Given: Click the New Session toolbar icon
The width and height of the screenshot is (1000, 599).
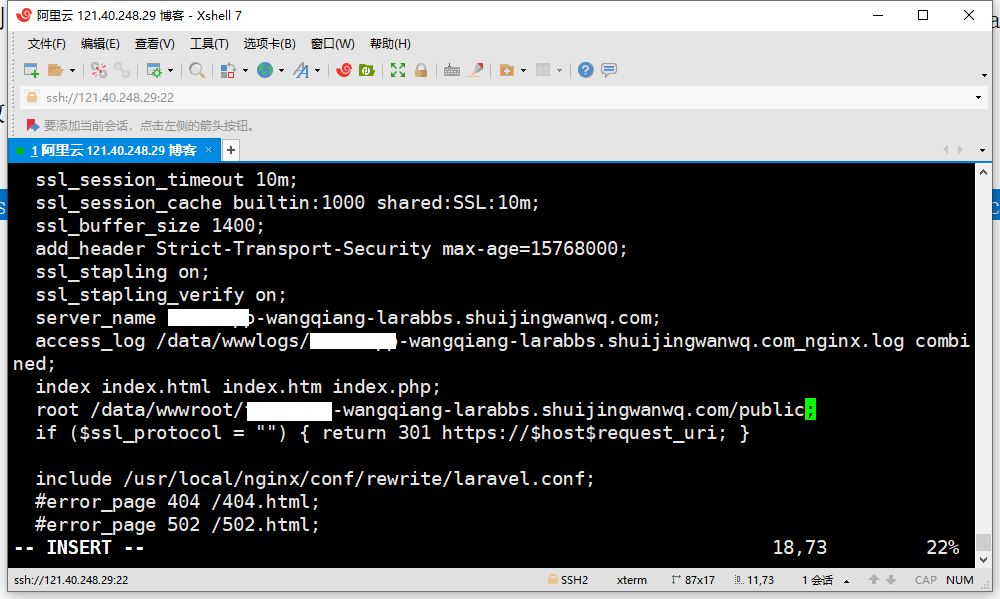Looking at the screenshot, I should click(31, 70).
